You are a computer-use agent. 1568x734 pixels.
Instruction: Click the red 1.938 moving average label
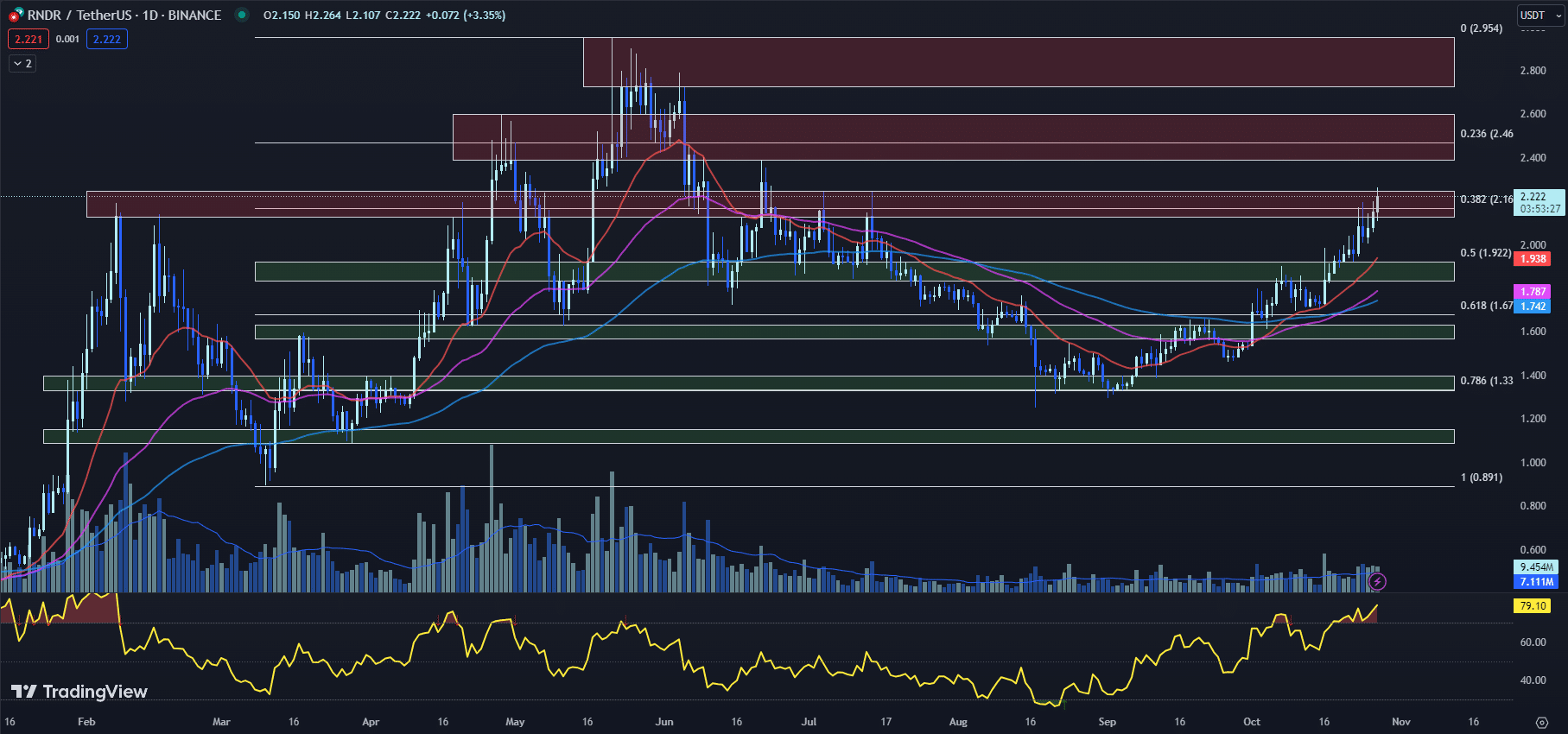pos(1533,259)
